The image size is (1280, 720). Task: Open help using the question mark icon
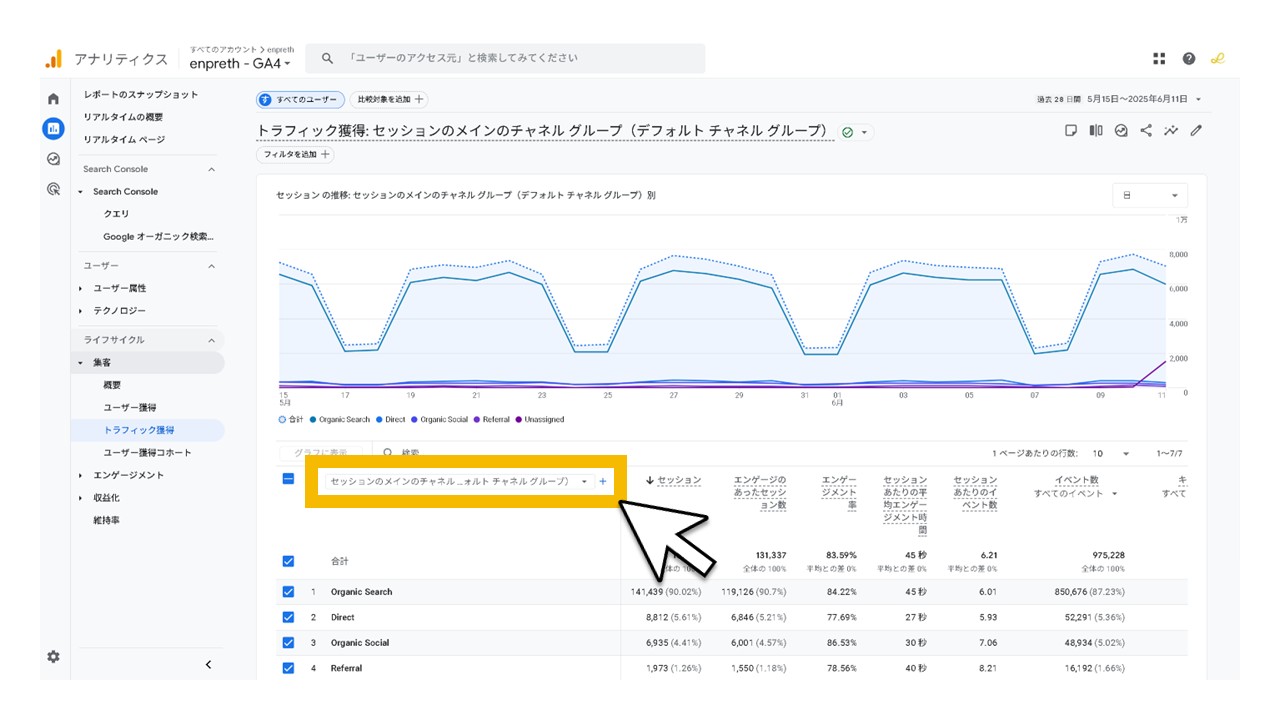pos(1188,58)
